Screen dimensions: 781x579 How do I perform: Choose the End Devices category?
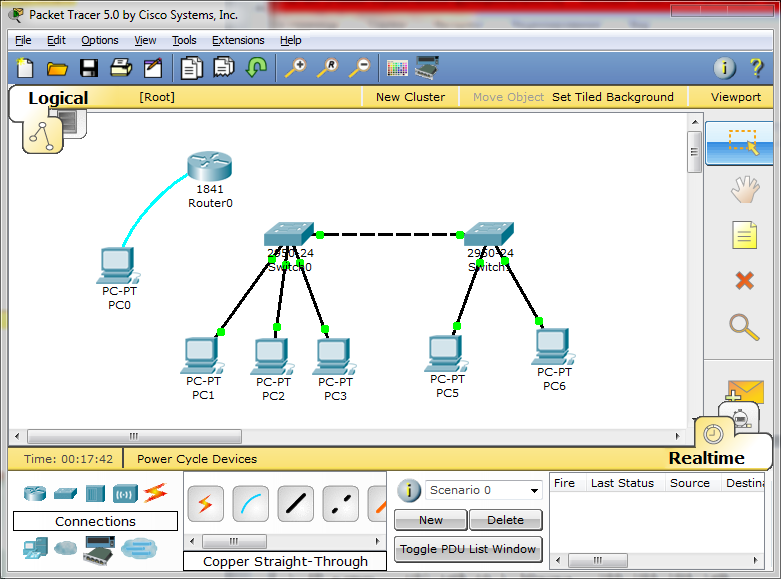[35, 549]
